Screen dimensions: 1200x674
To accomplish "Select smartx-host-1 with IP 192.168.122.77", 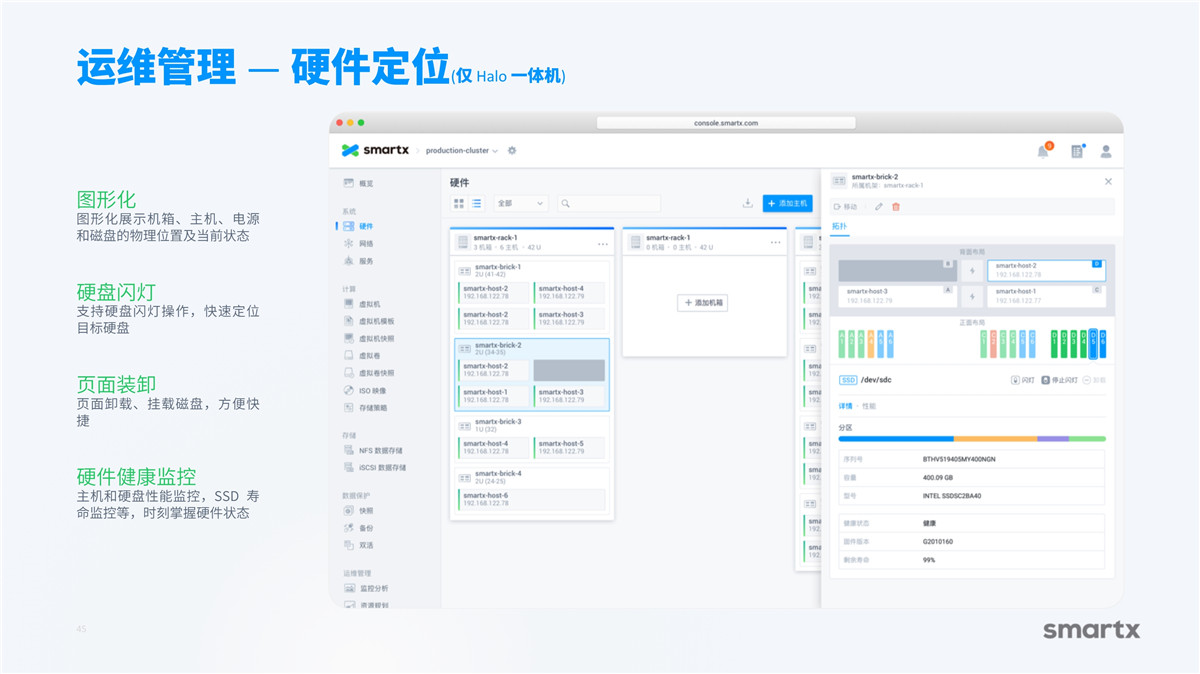I will [1046, 296].
